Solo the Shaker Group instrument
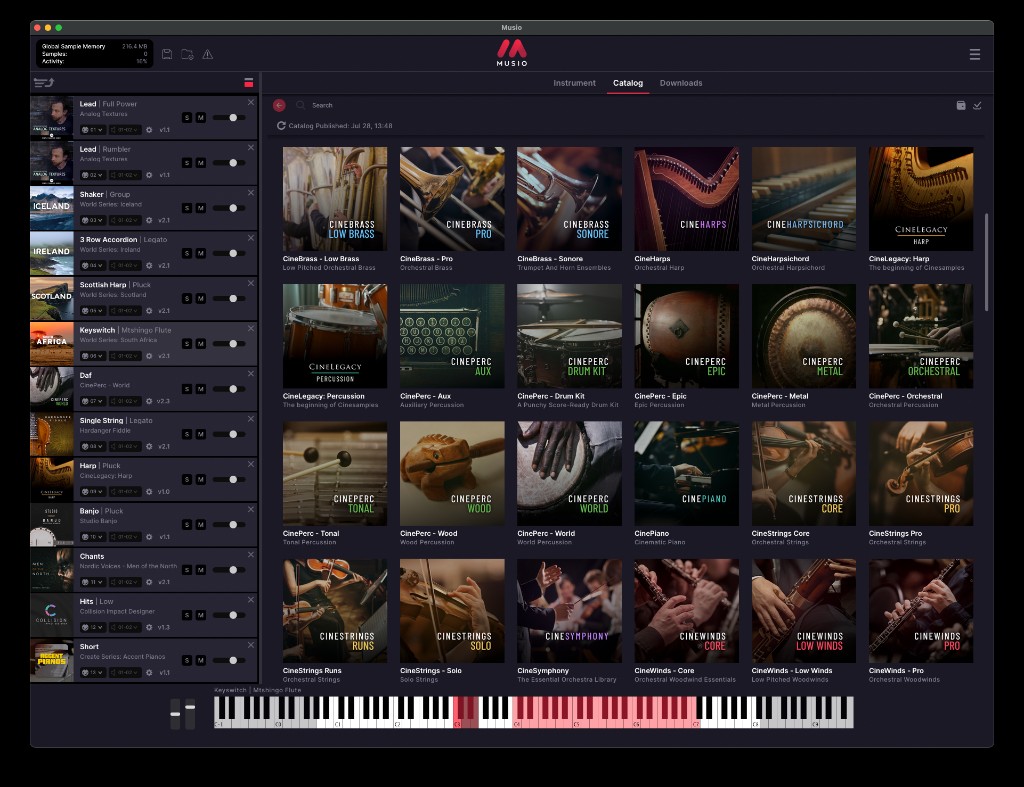 click(187, 208)
